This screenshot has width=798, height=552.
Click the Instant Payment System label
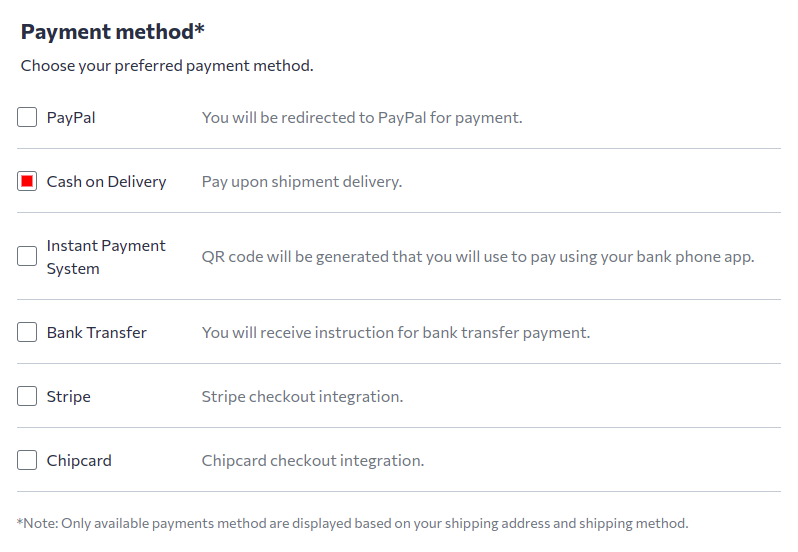(106, 257)
